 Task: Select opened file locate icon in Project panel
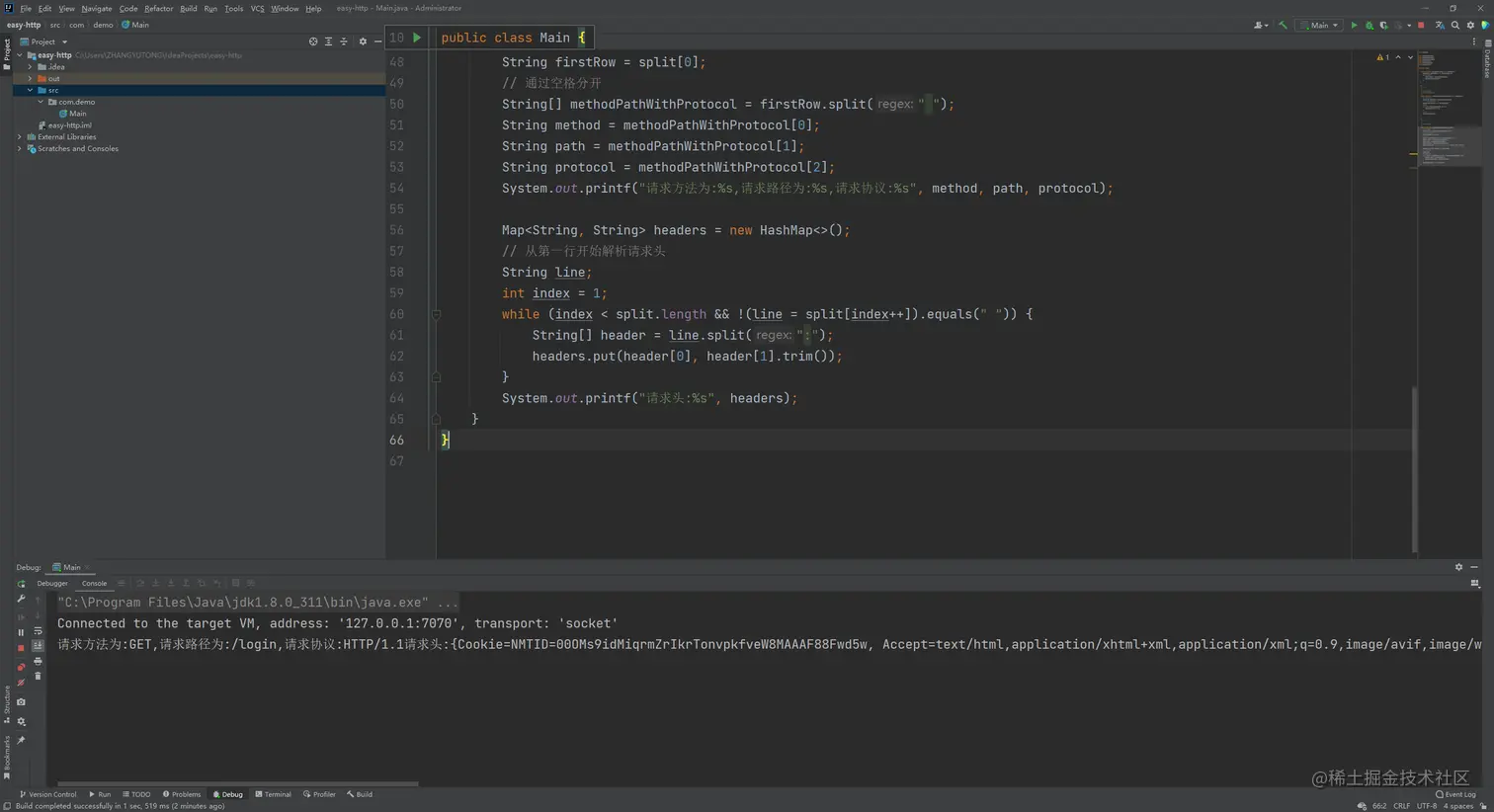pos(313,41)
